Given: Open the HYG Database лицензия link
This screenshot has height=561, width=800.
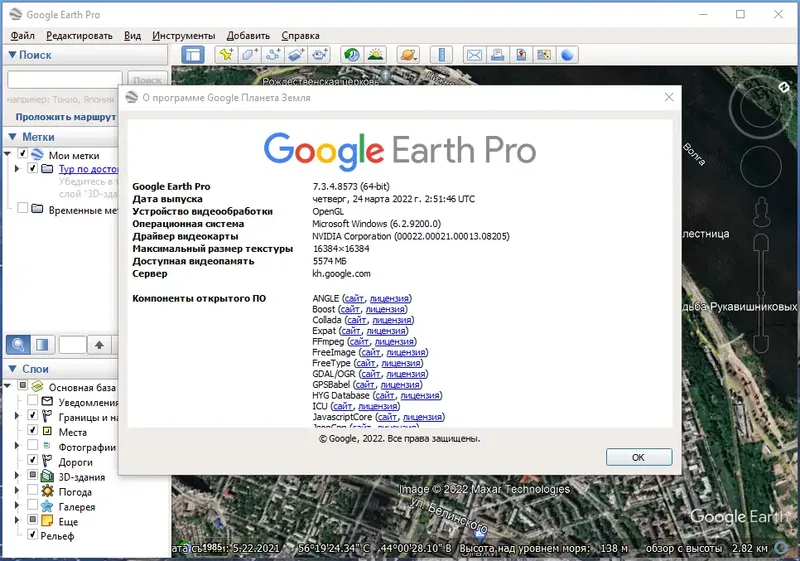Looking at the screenshot, I should (420, 395).
